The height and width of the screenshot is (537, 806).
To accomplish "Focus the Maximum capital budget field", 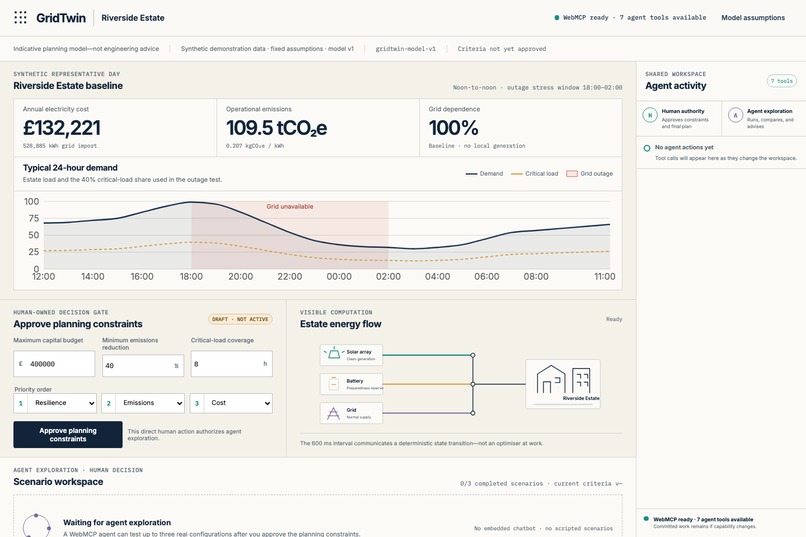I will click(x=54, y=364).
